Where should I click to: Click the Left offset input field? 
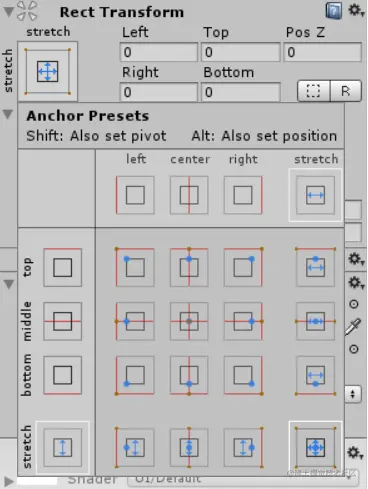pyautogui.click(x=159, y=52)
